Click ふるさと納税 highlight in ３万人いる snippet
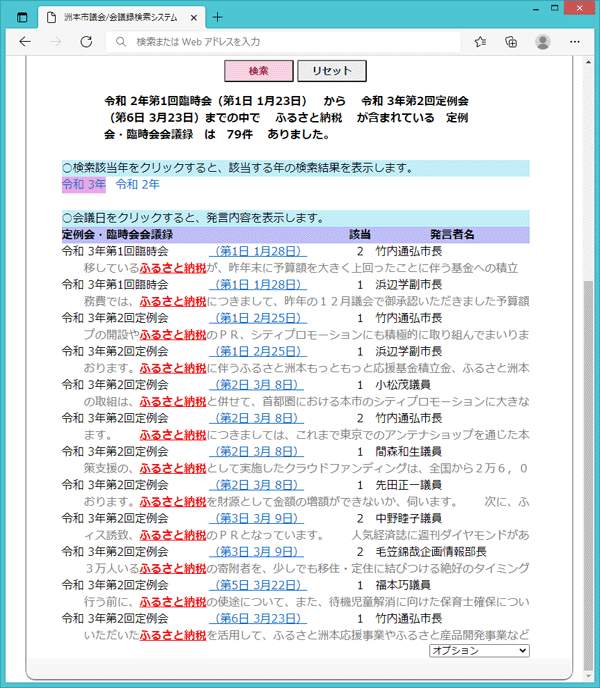Screen dimensions: 600x688 (x=173, y=568)
